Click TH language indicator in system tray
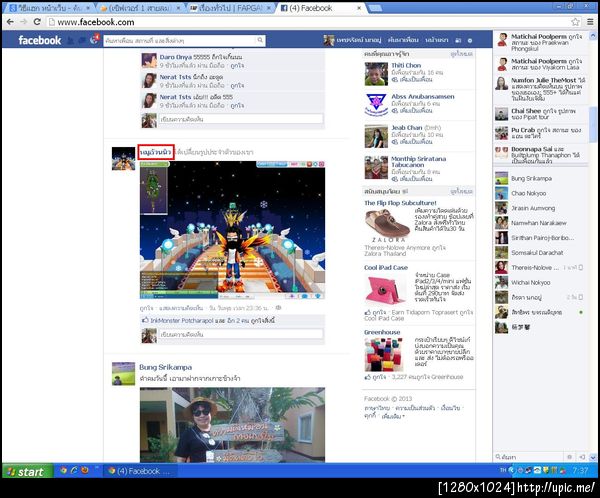 pos(503,470)
